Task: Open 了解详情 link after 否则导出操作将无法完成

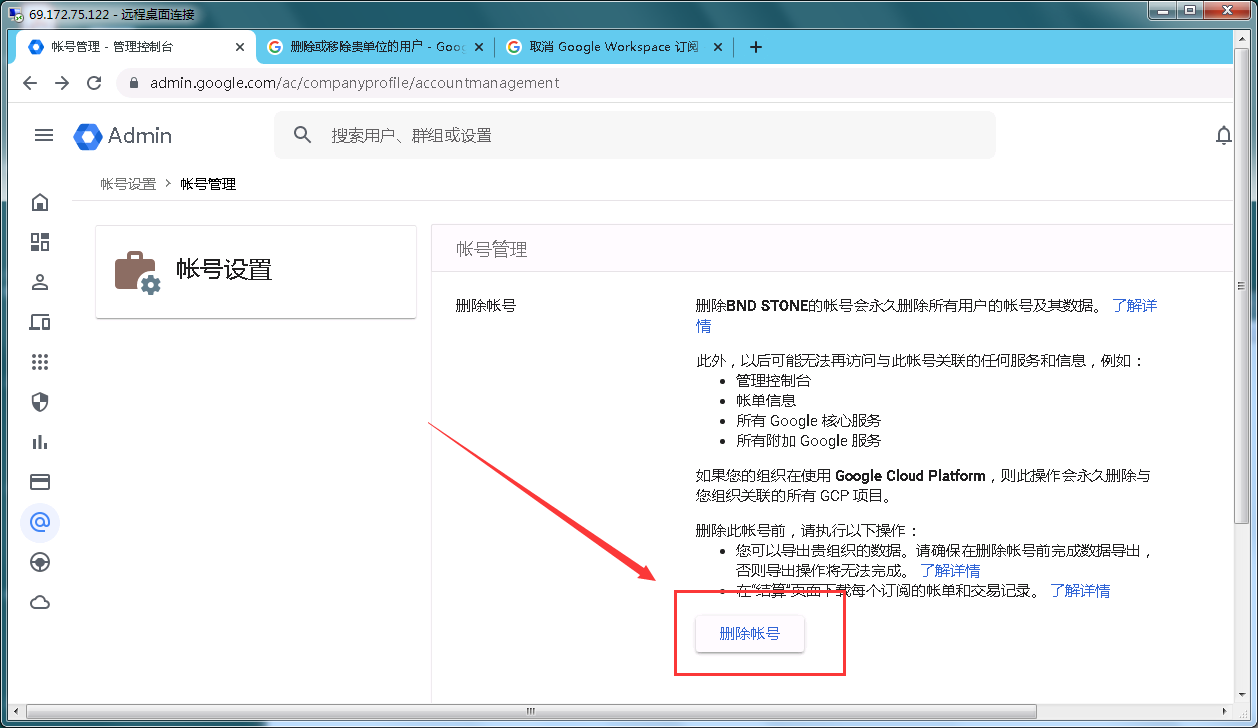Action: click(950, 571)
